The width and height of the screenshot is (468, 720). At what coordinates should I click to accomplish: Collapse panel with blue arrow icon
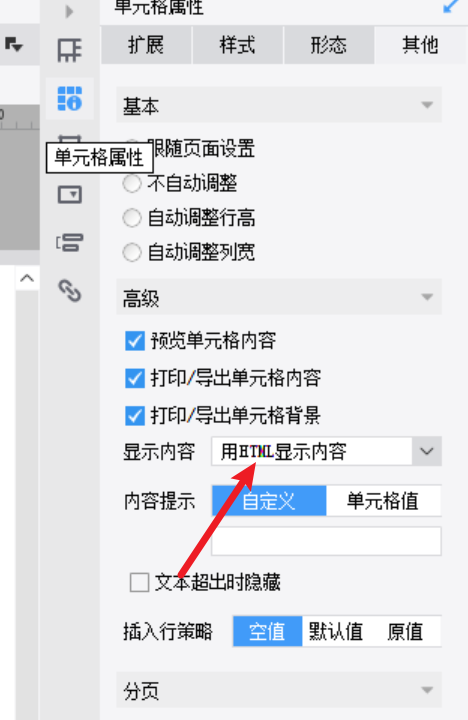coord(452,6)
